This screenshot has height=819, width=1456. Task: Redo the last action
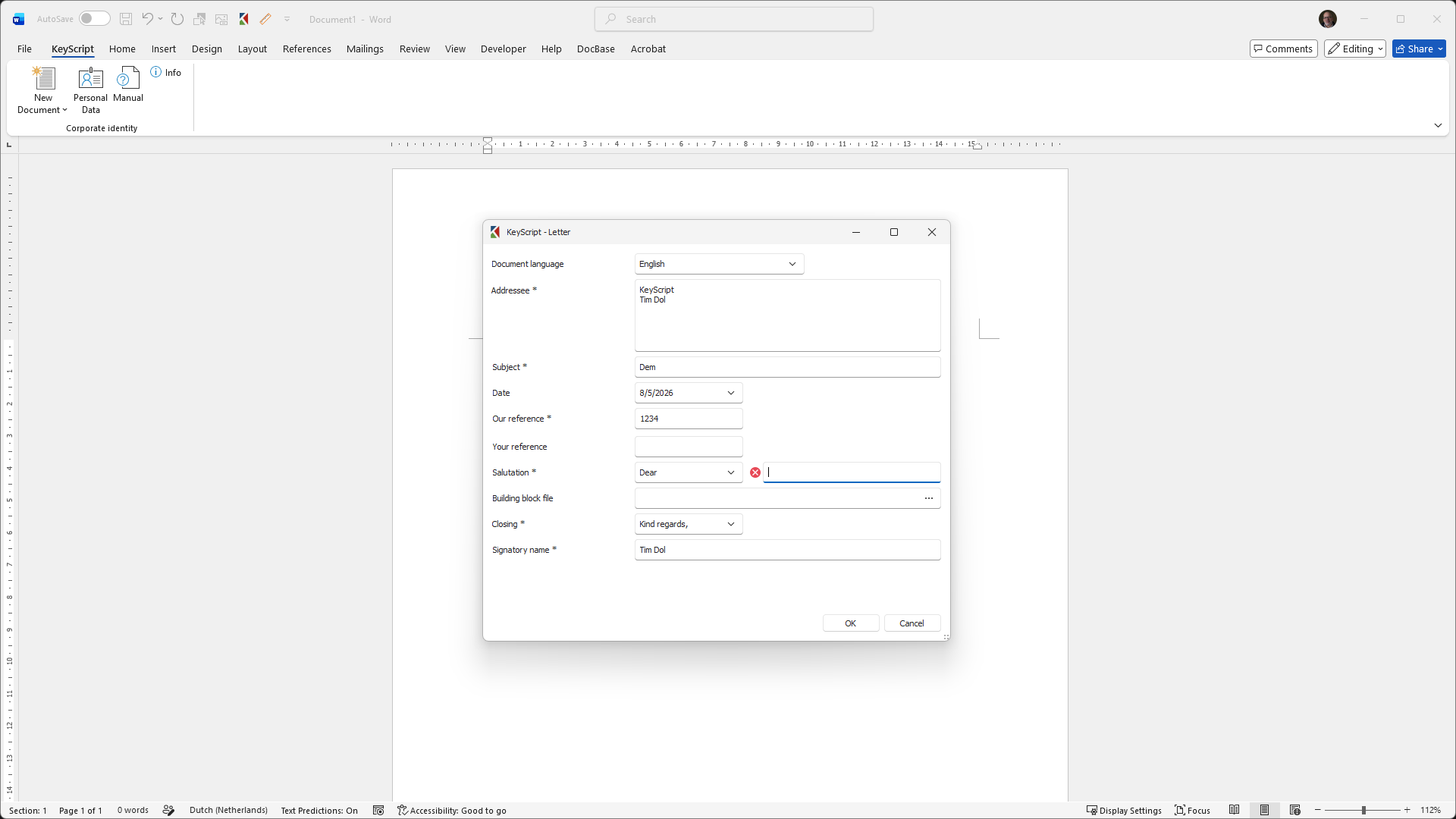[x=177, y=19]
